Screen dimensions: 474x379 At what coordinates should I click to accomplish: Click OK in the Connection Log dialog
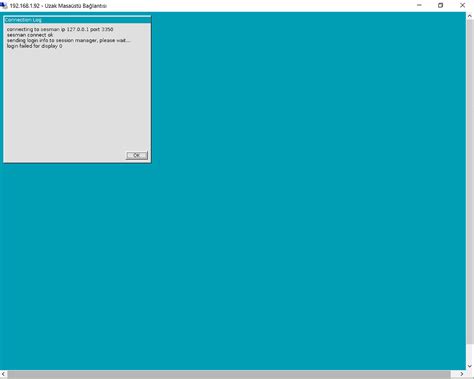click(137, 155)
